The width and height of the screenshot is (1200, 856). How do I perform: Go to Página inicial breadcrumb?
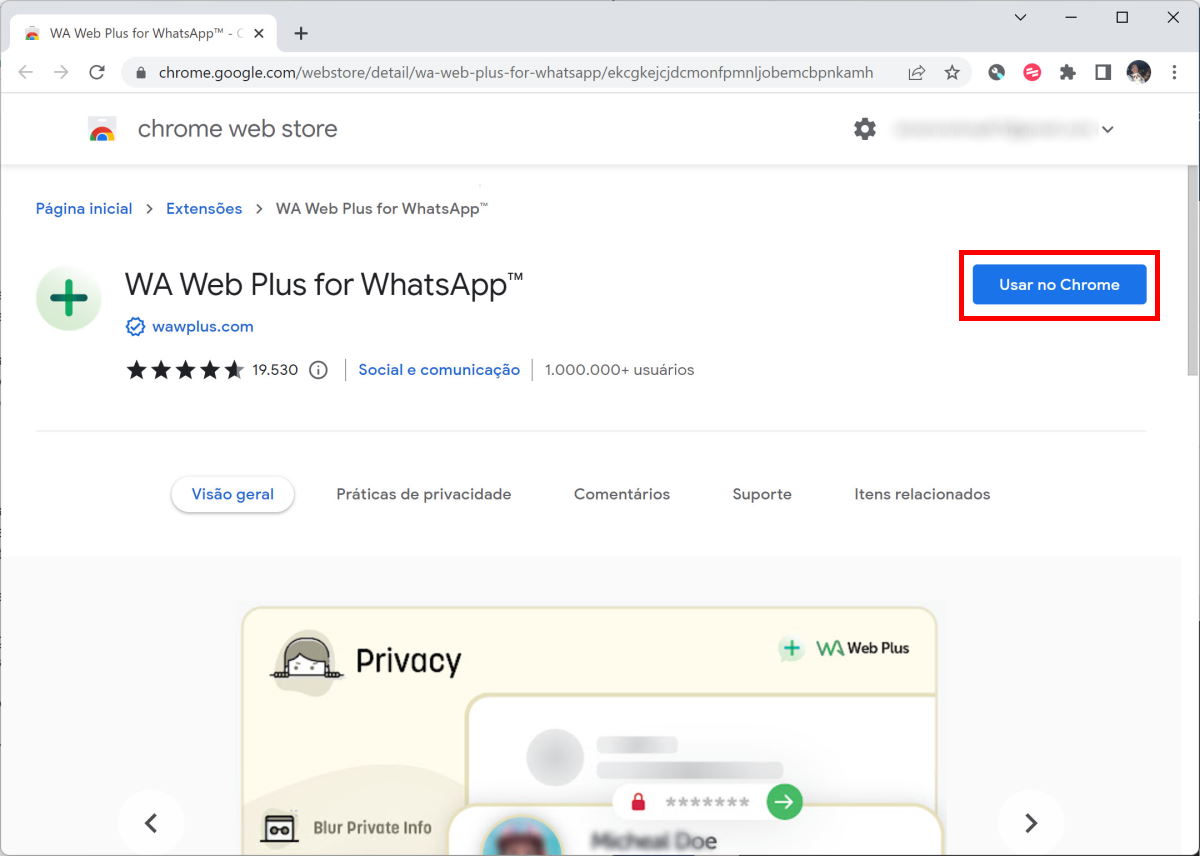[84, 209]
